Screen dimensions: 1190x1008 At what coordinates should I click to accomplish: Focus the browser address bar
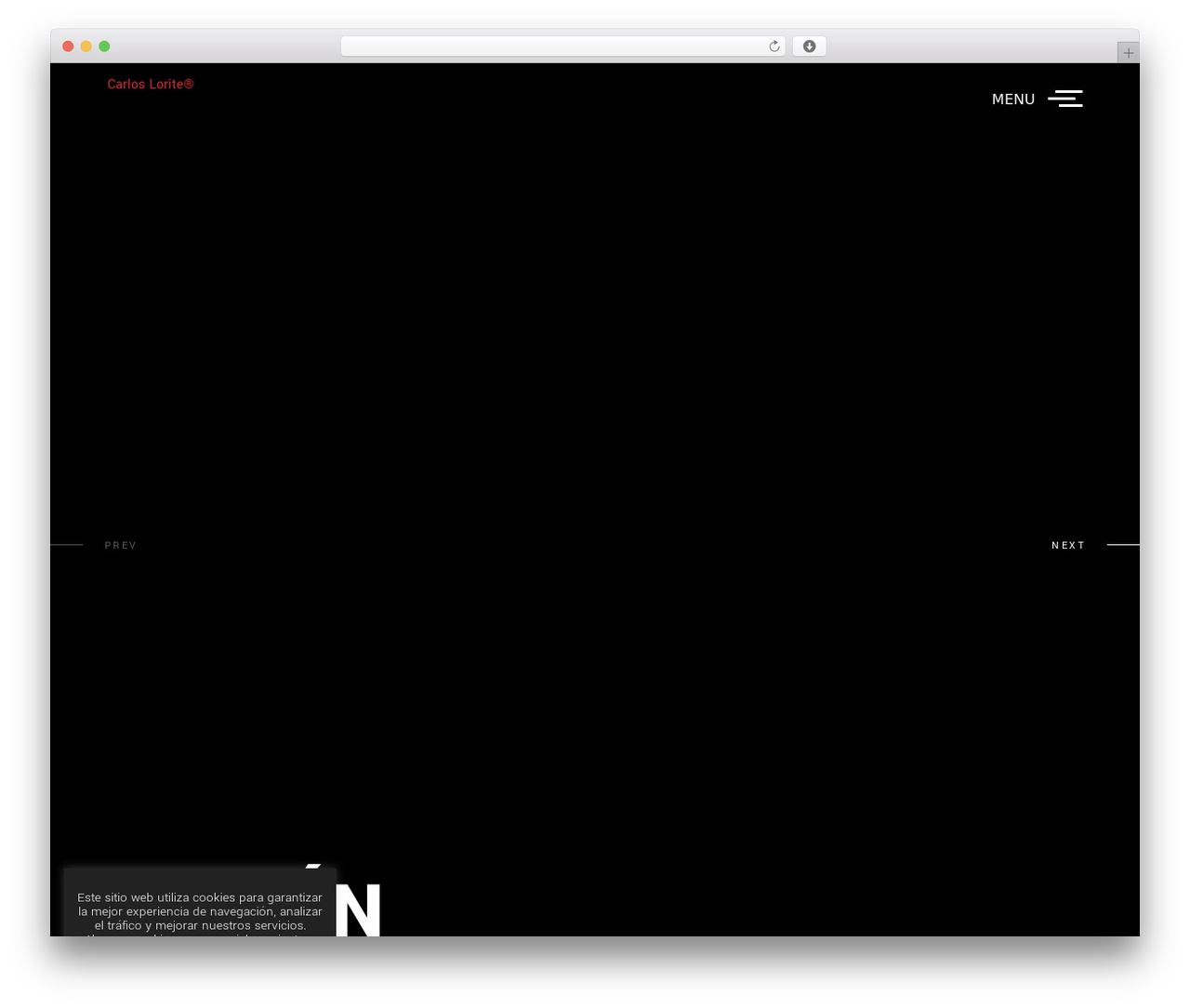coord(563,46)
